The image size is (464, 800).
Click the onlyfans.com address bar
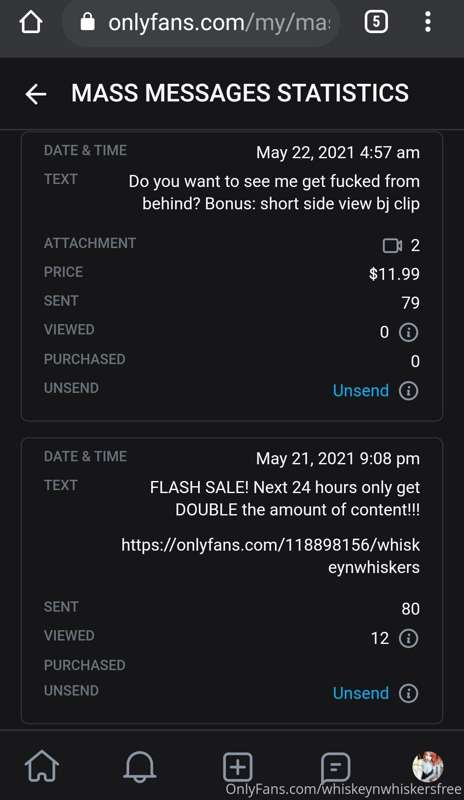pos(202,22)
